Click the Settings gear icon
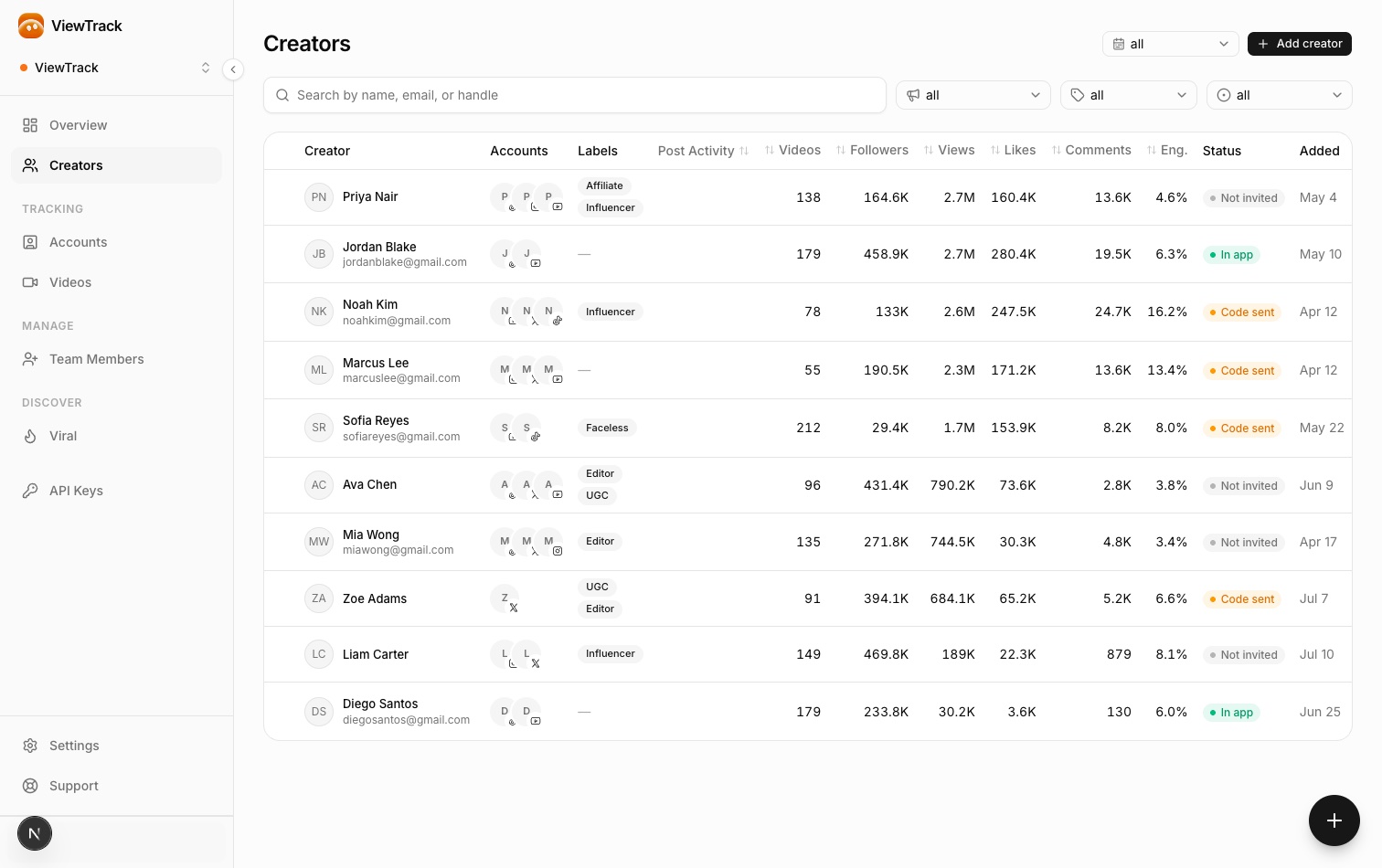Viewport: 1382px width, 868px height. pyautogui.click(x=30, y=746)
